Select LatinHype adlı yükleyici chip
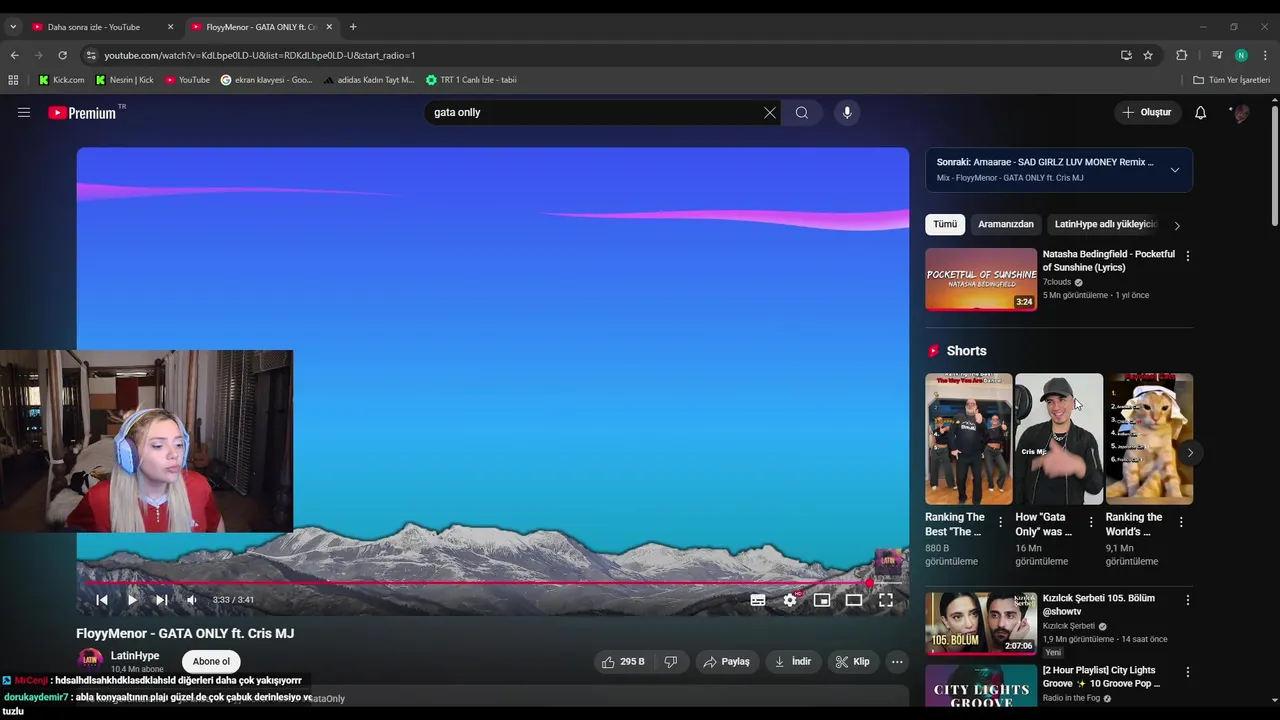Viewport: 1280px width, 720px height. [1105, 225]
